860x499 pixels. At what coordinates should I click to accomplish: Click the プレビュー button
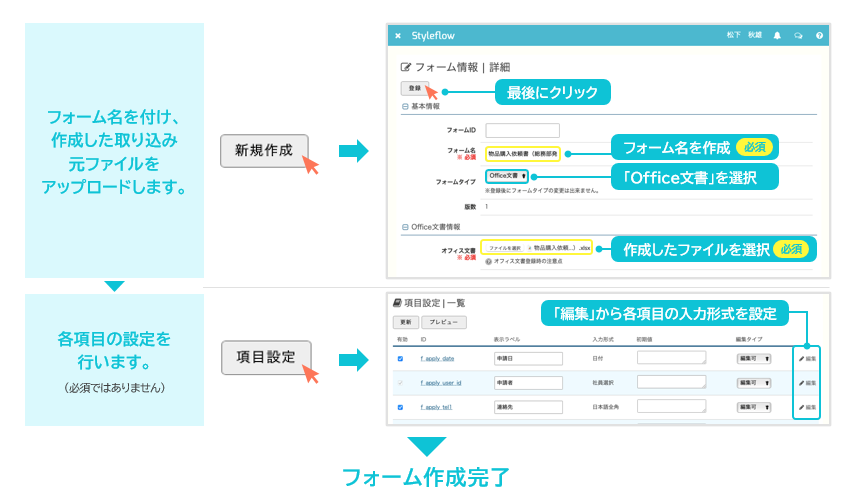click(444, 322)
